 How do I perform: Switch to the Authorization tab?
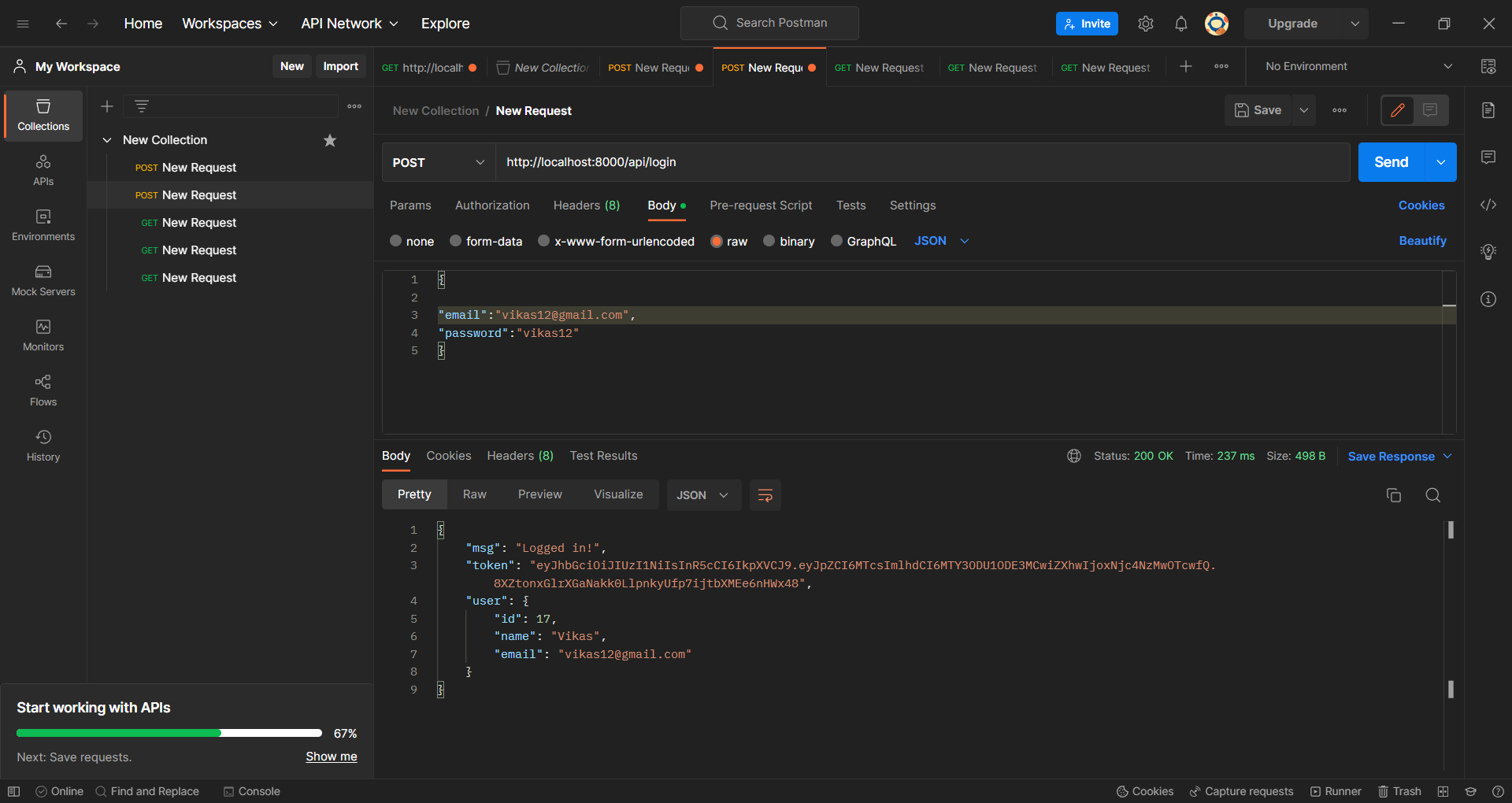click(491, 205)
